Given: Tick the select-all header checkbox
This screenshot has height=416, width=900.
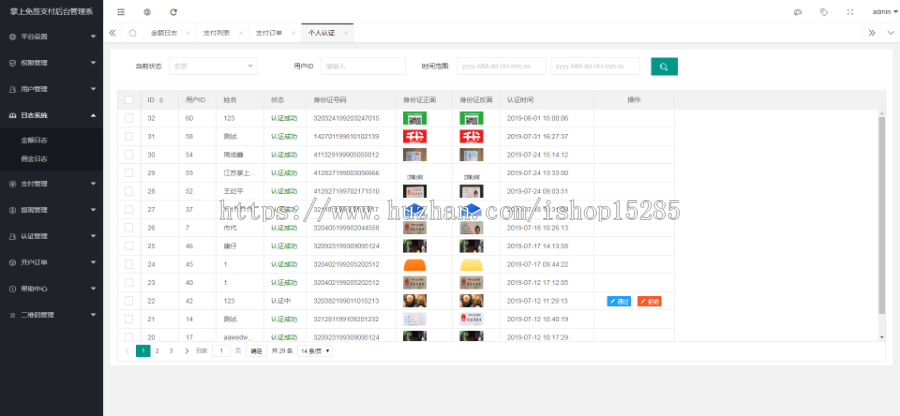Looking at the screenshot, I should coord(129,100).
